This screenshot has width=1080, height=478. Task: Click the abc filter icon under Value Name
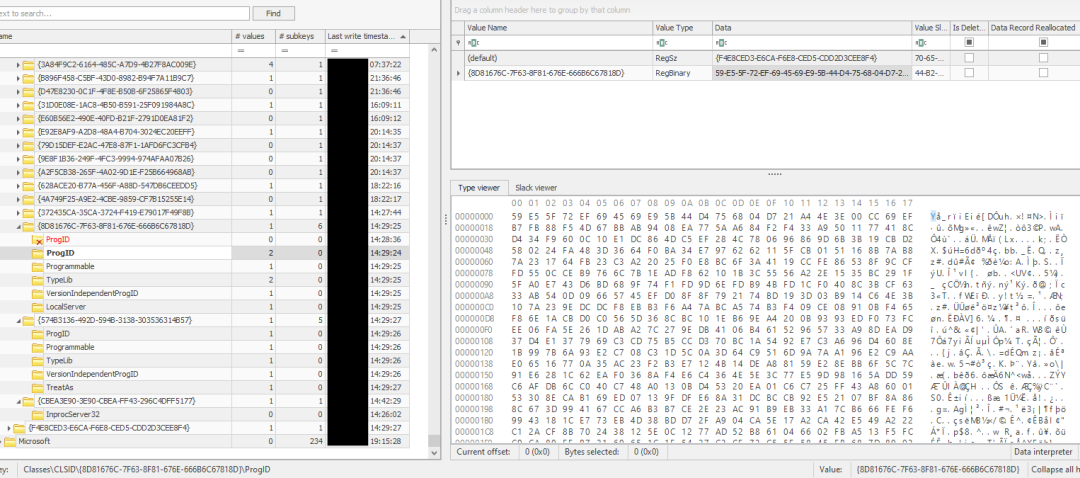point(472,43)
